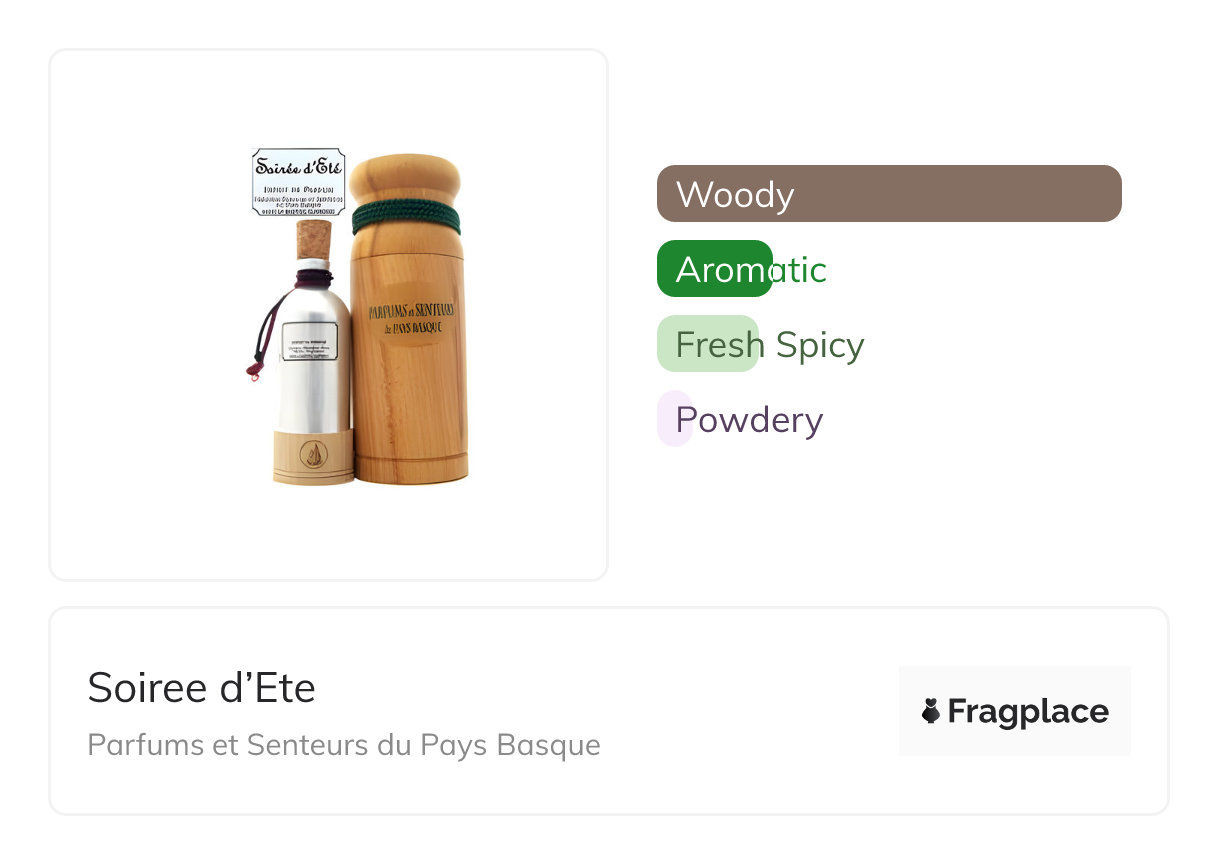Click the word Spicy in Fresh Spicy
This screenshot has height=864, width=1218.
820,346
